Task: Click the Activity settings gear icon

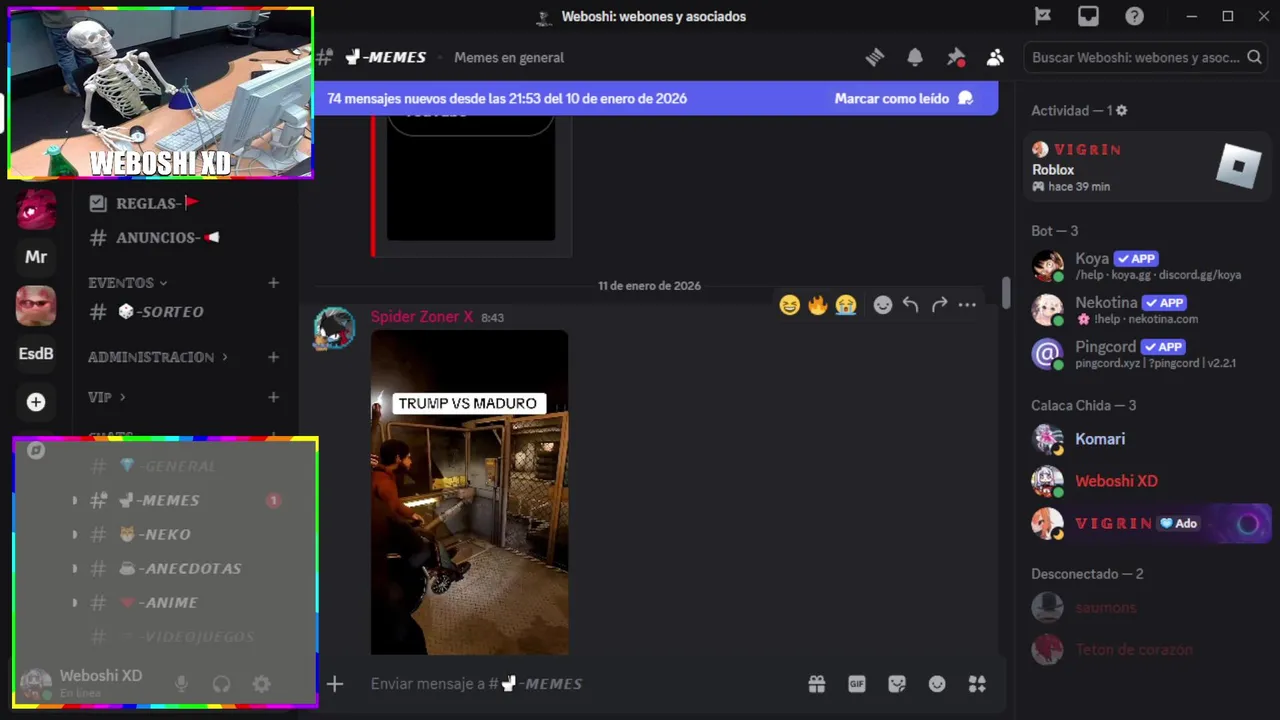Action: coord(1121,110)
